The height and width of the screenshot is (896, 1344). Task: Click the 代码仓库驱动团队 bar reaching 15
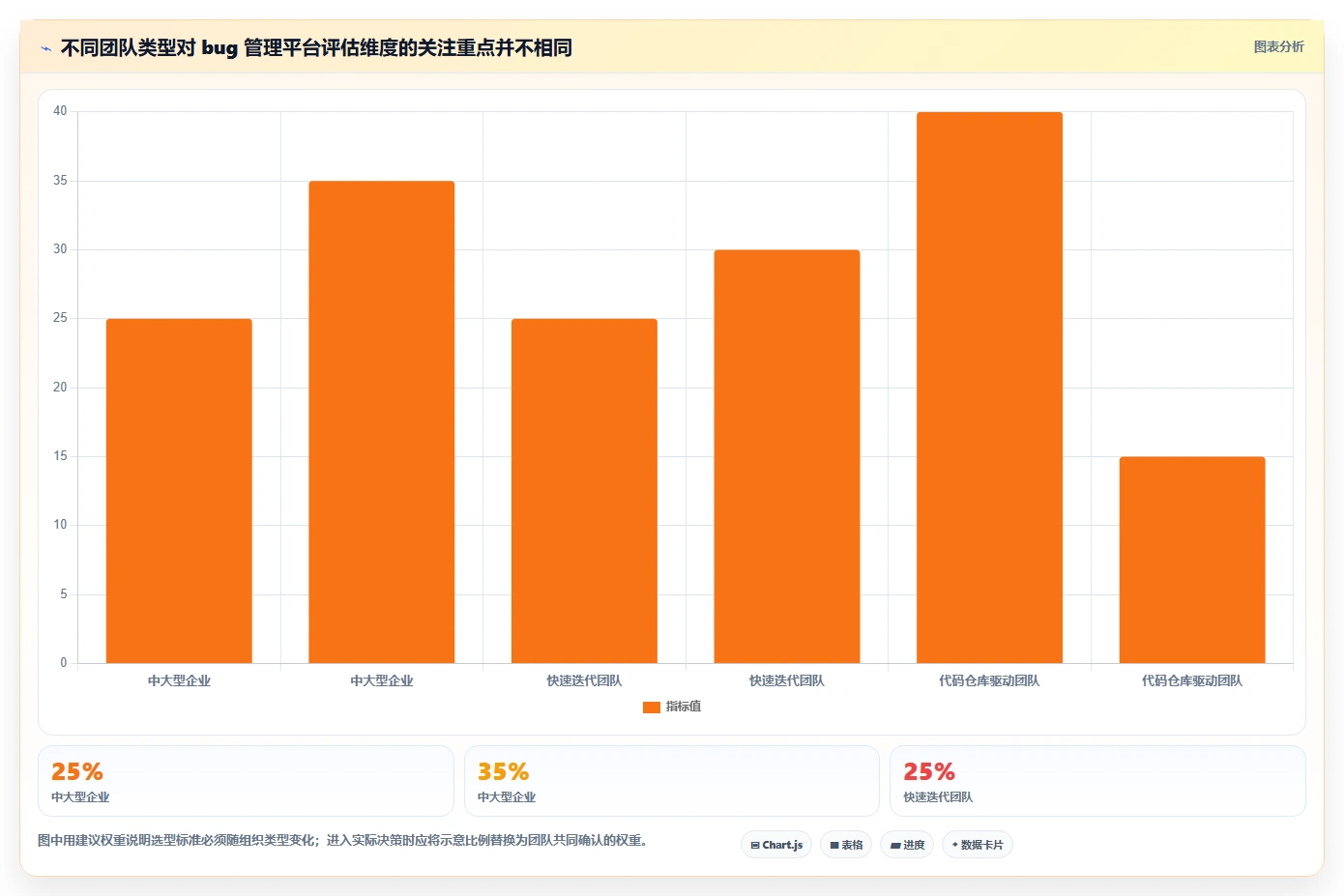[x=1192, y=560]
